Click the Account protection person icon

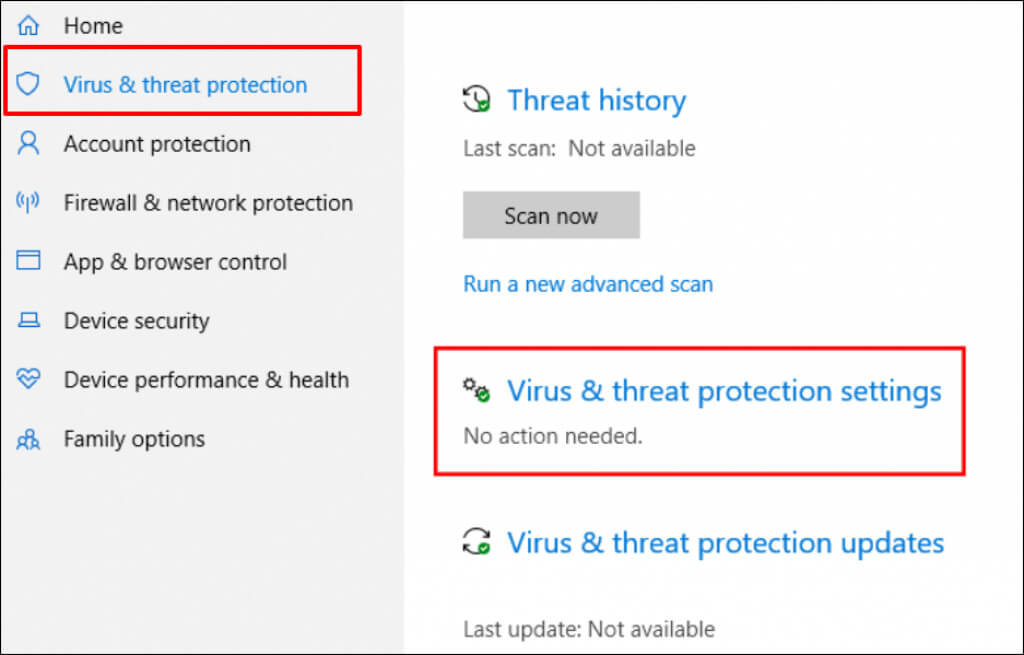(28, 144)
